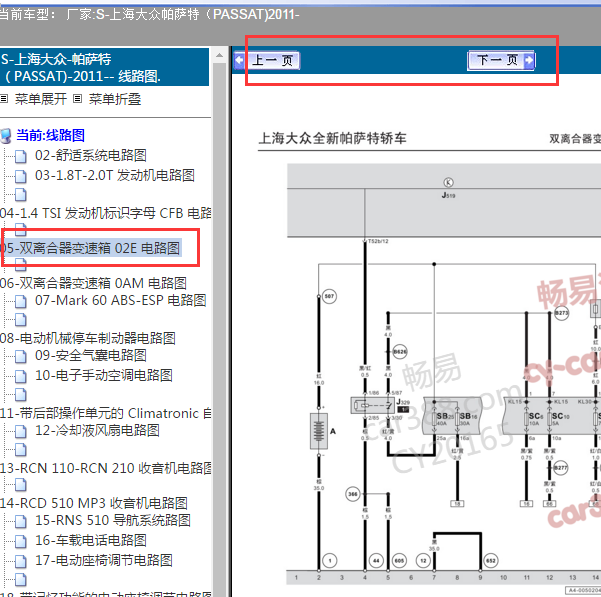The image size is (601, 597).
Task: Open 07-Mark 60 ABS-ESP 电路图
Action: [121, 300]
